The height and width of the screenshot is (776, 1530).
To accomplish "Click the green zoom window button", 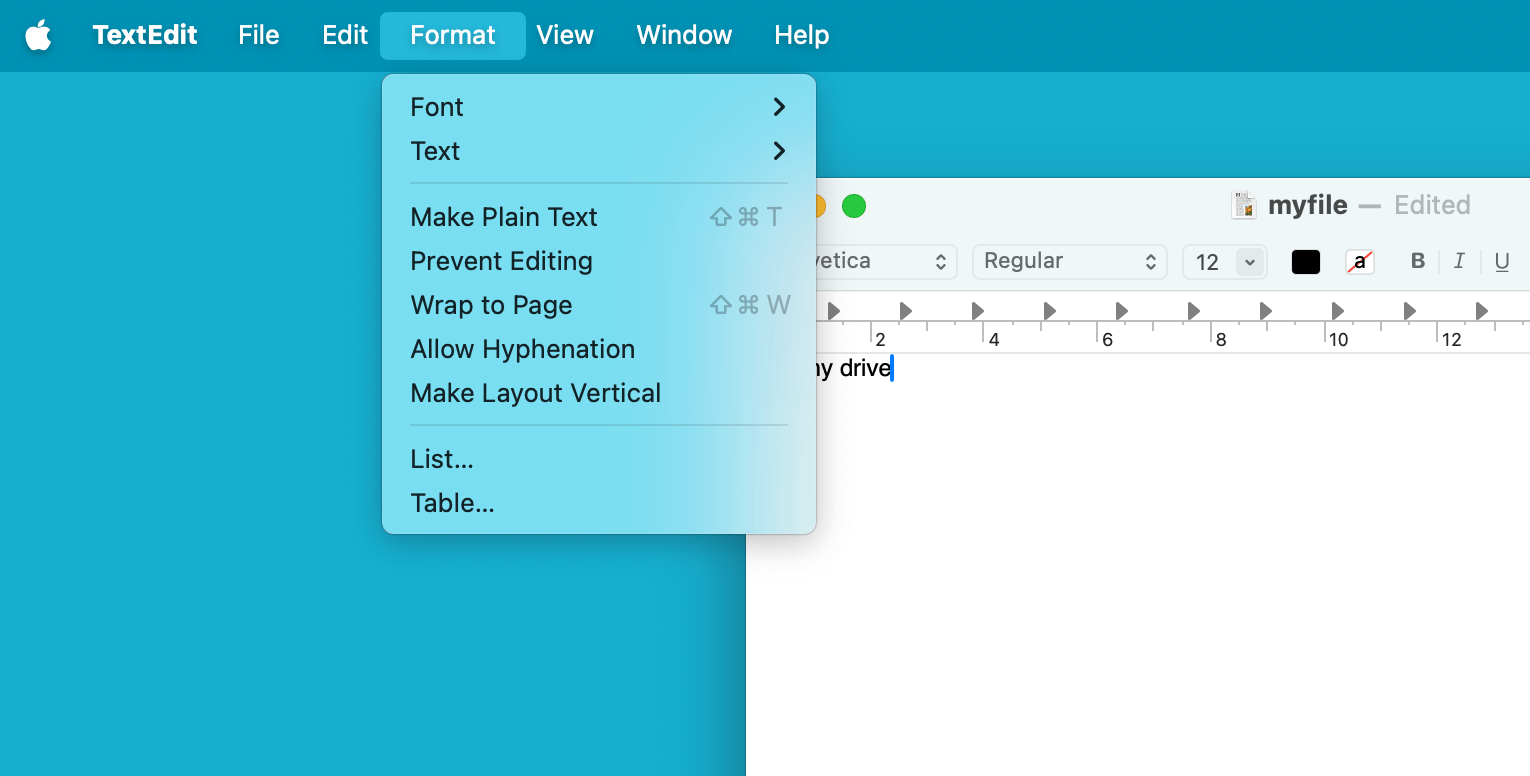I will 853,206.
